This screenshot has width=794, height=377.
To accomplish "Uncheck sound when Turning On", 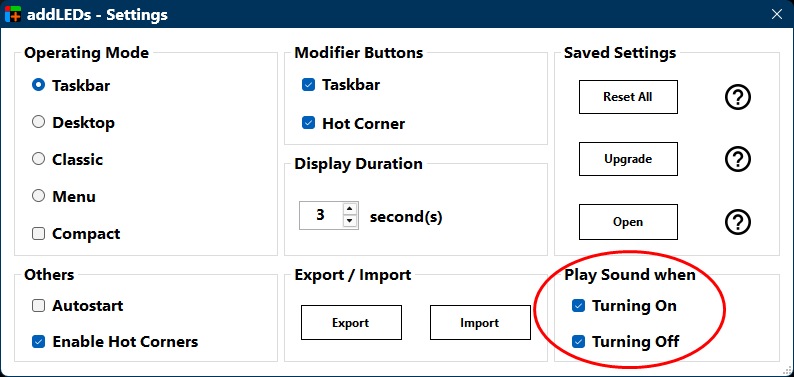I will (578, 306).
